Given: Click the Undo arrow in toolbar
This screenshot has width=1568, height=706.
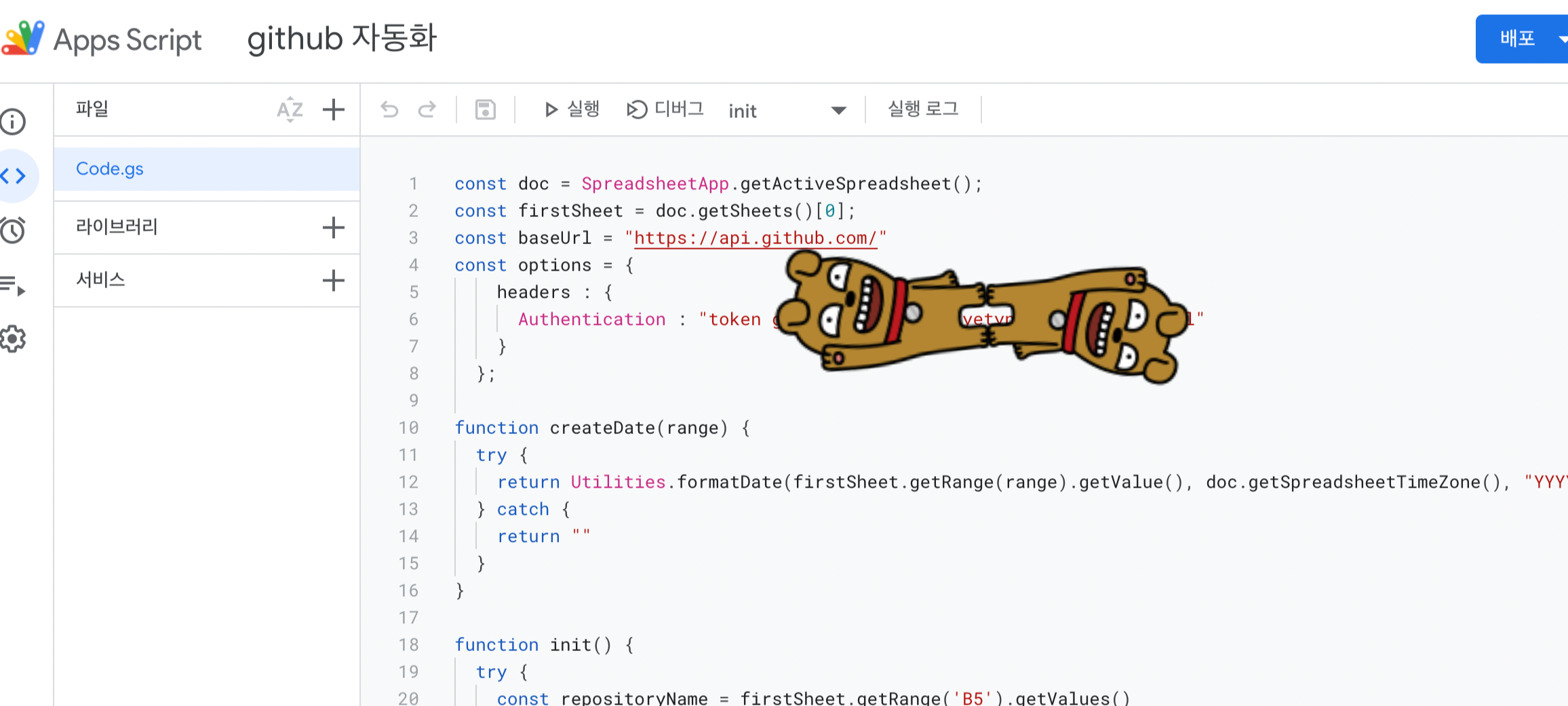Looking at the screenshot, I should (x=389, y=109).
